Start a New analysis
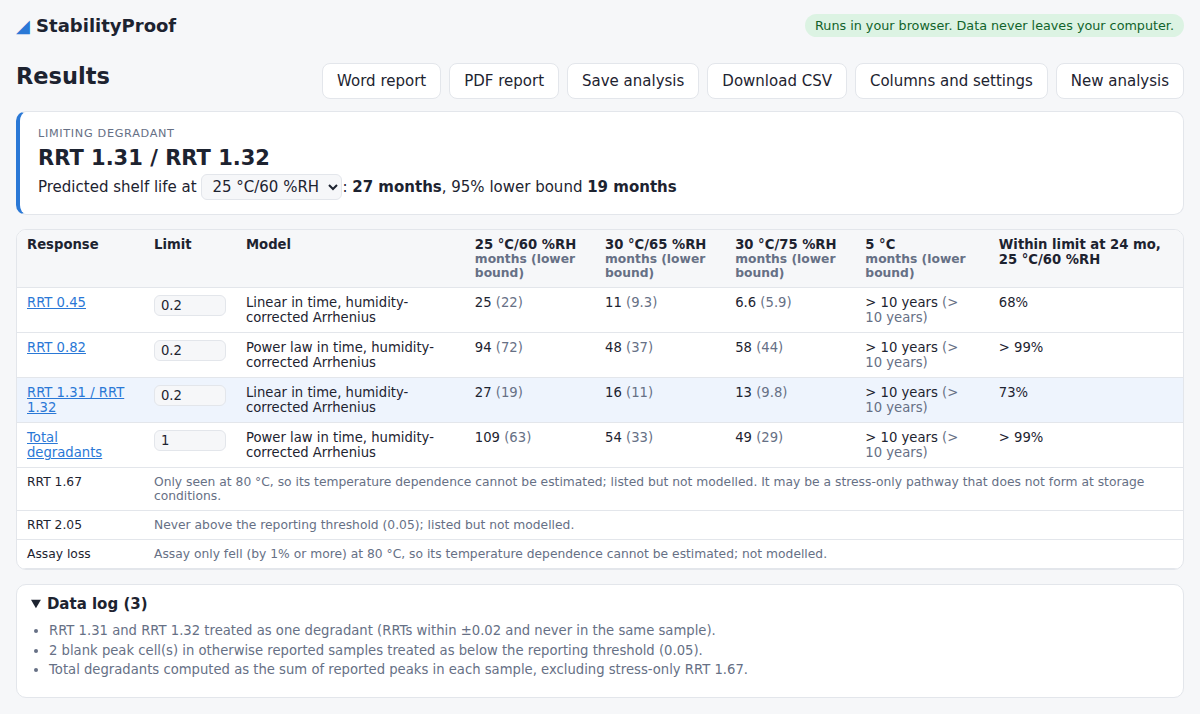 [x=1120, y=81]
